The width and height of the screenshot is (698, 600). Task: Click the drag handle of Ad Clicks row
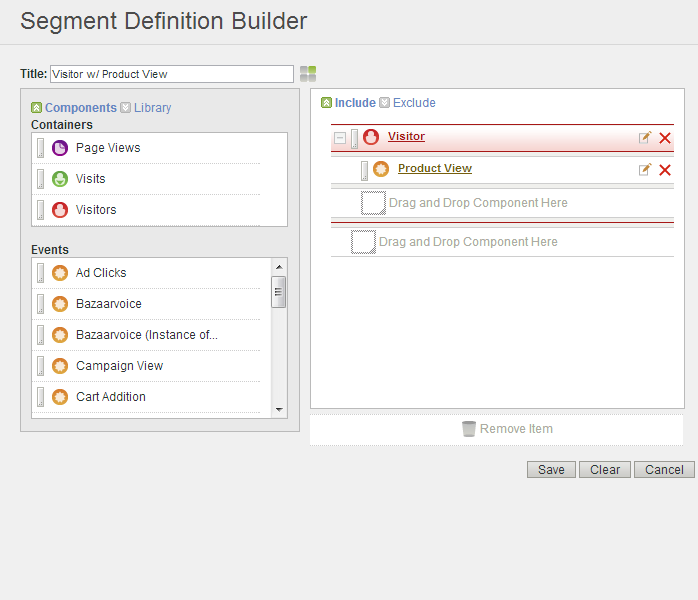[x=41, y=273]
